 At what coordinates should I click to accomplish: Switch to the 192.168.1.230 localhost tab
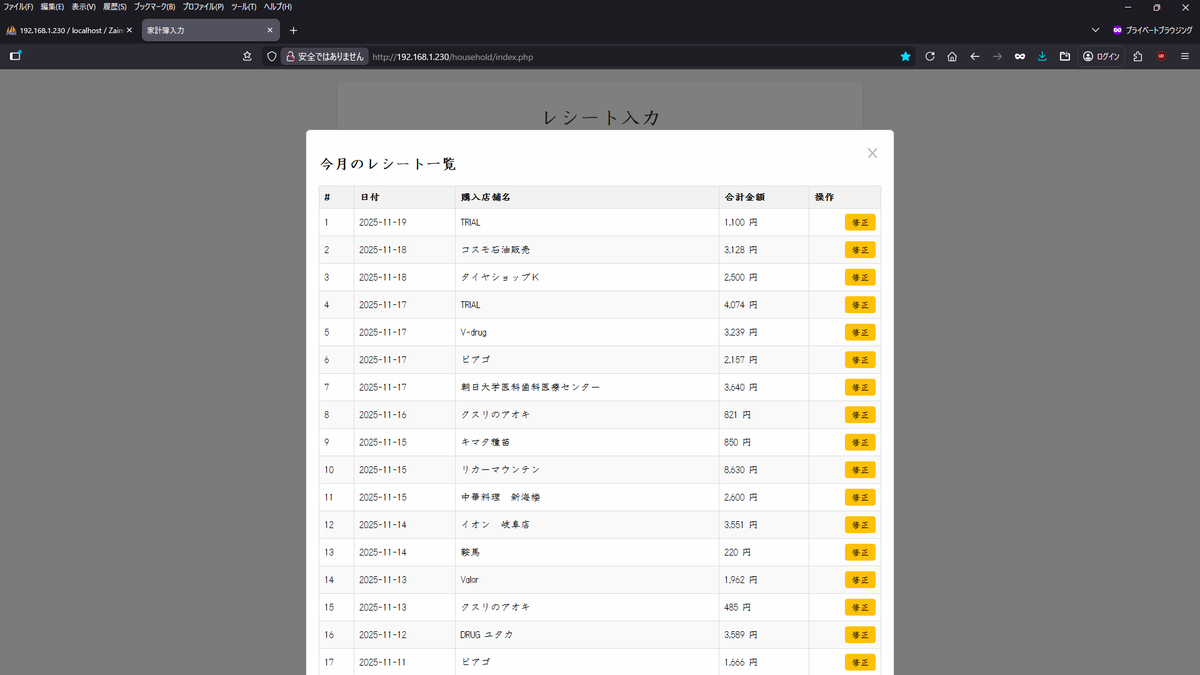tap(69, 30)
